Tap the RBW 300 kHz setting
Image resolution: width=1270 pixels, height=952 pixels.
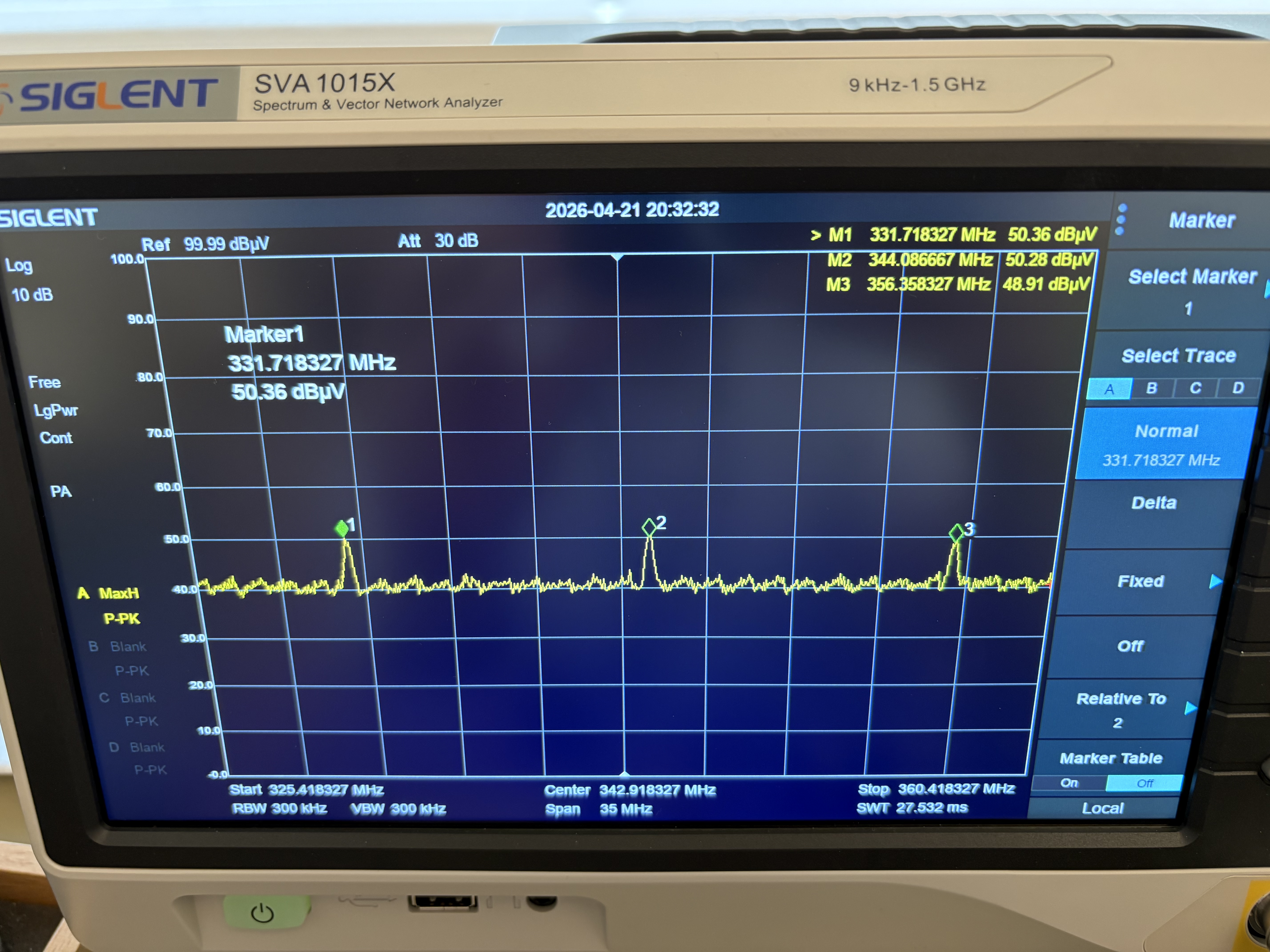click(280, 808)
